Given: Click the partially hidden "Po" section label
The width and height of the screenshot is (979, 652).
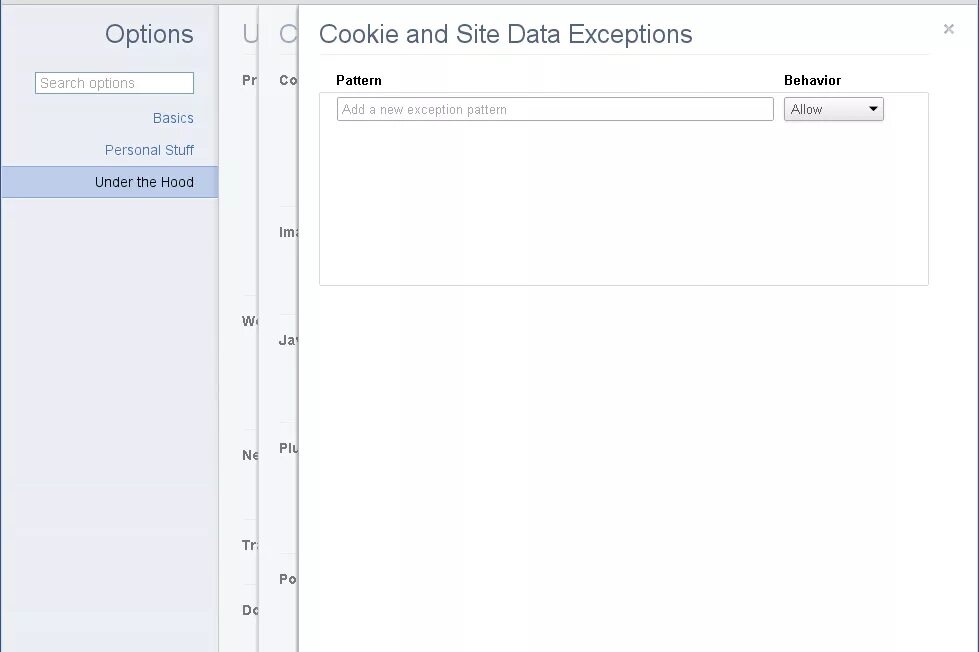Looking at the screenshot, I should (x=288, y=579).
